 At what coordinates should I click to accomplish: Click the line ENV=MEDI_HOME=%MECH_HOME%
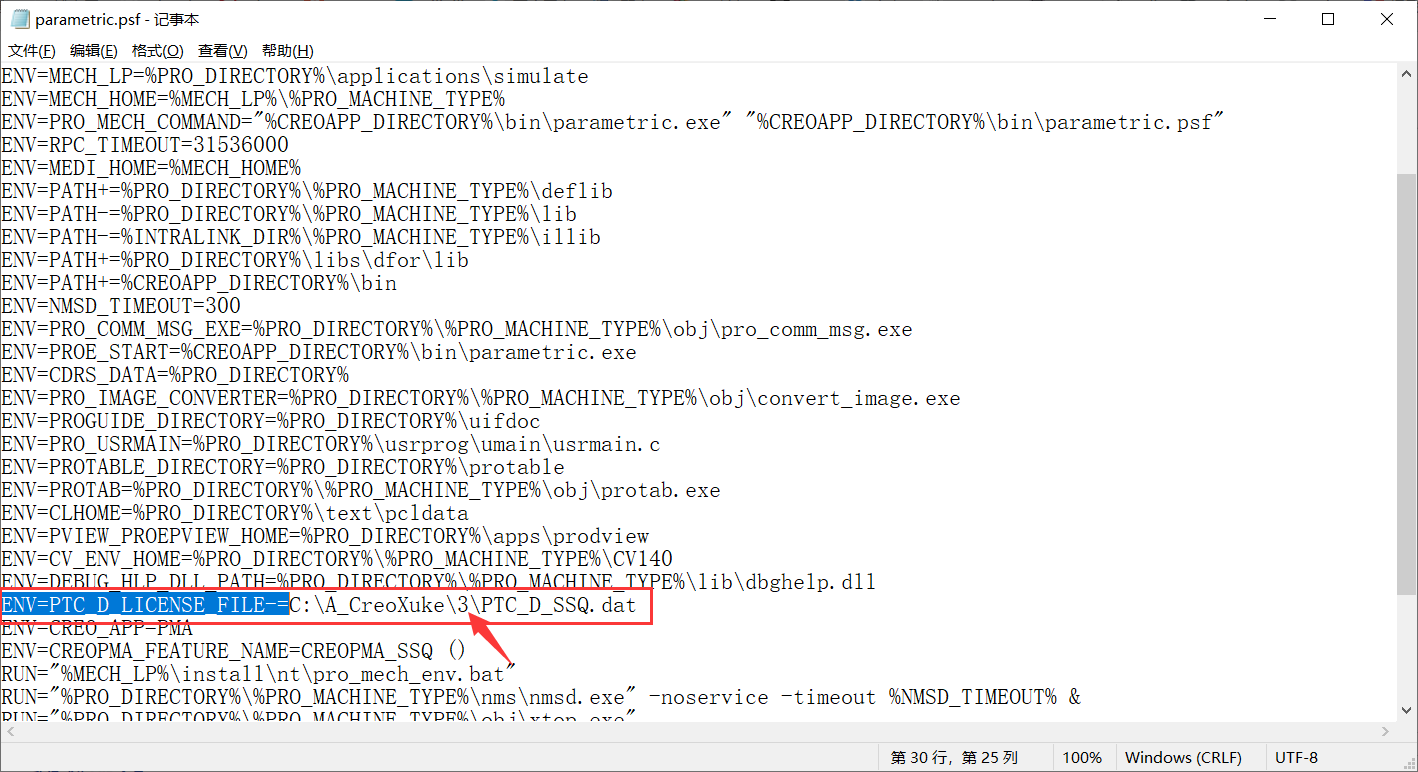pyautogui.click(x=151, y=168)
